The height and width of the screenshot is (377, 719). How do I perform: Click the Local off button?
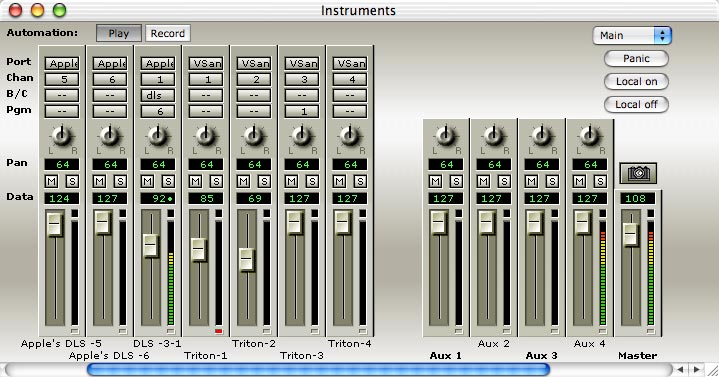click(636, 104)
